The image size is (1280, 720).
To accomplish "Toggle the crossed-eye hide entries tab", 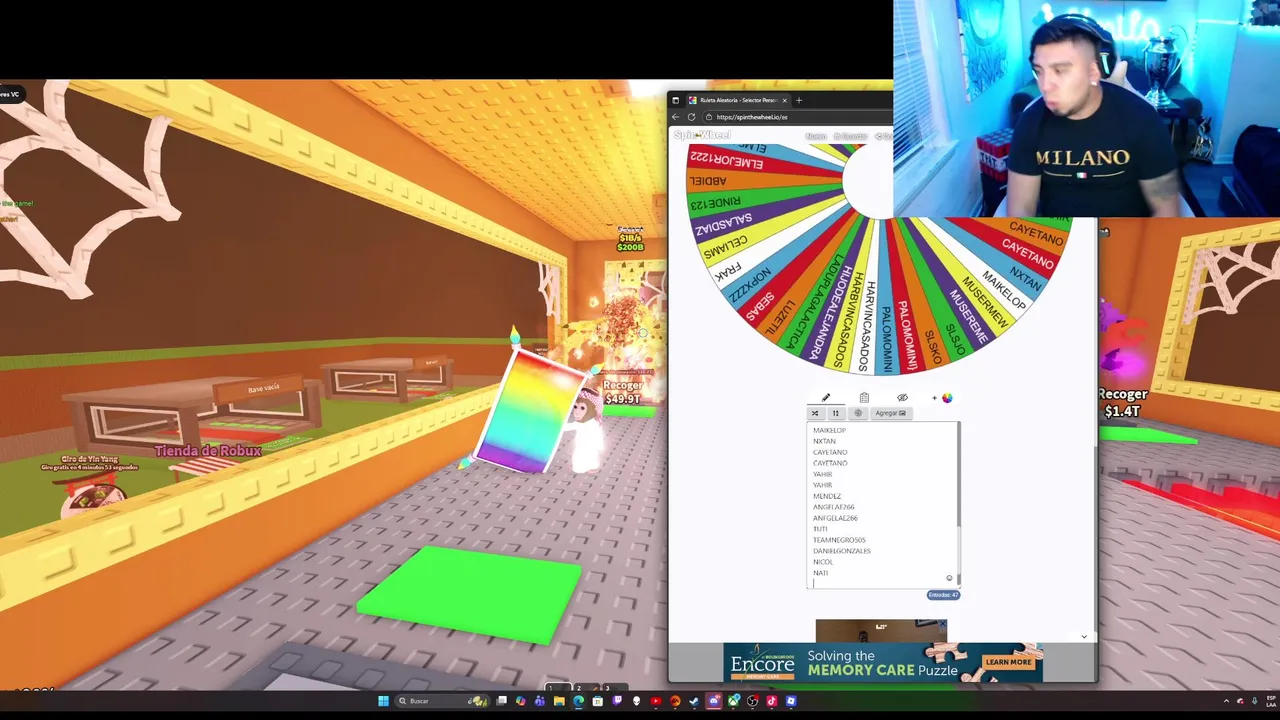I will point(902,398).
